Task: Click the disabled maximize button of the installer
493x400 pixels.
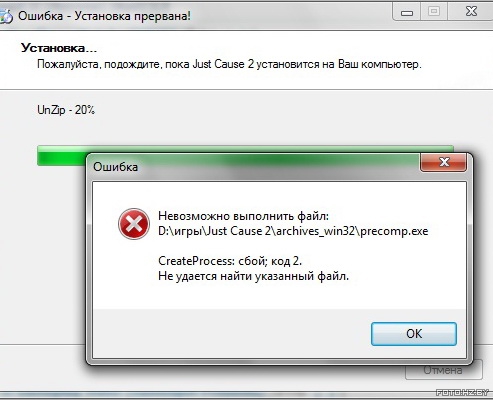Action: click(434, 12)
